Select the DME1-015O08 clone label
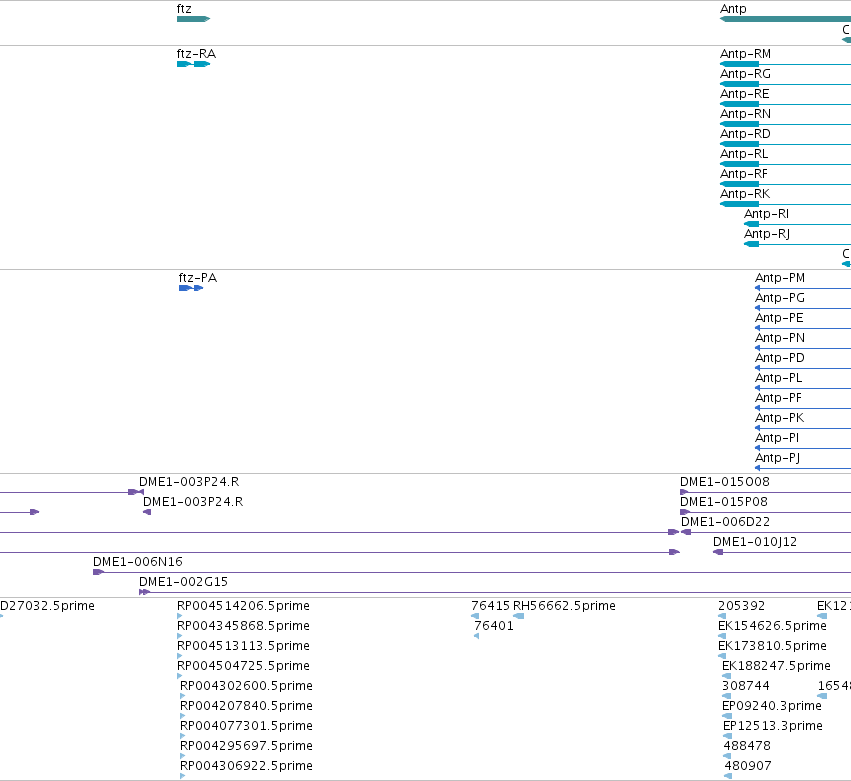Viewport: 851px width, 781px height. 725,482
